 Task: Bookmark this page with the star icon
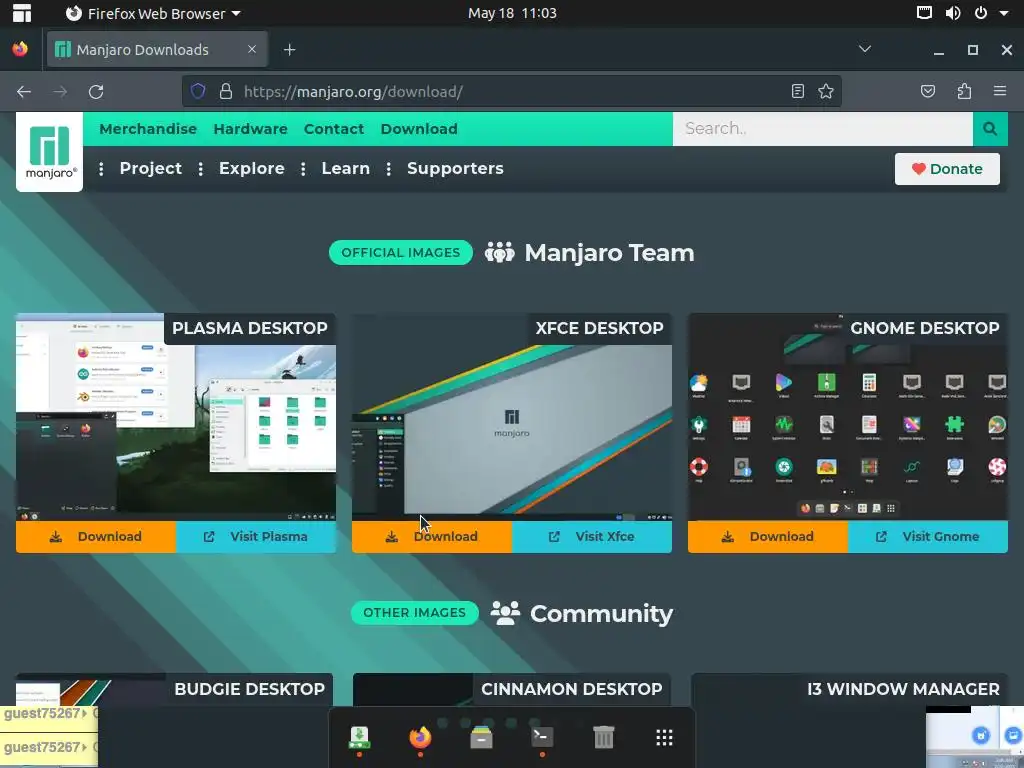[825, 91]
